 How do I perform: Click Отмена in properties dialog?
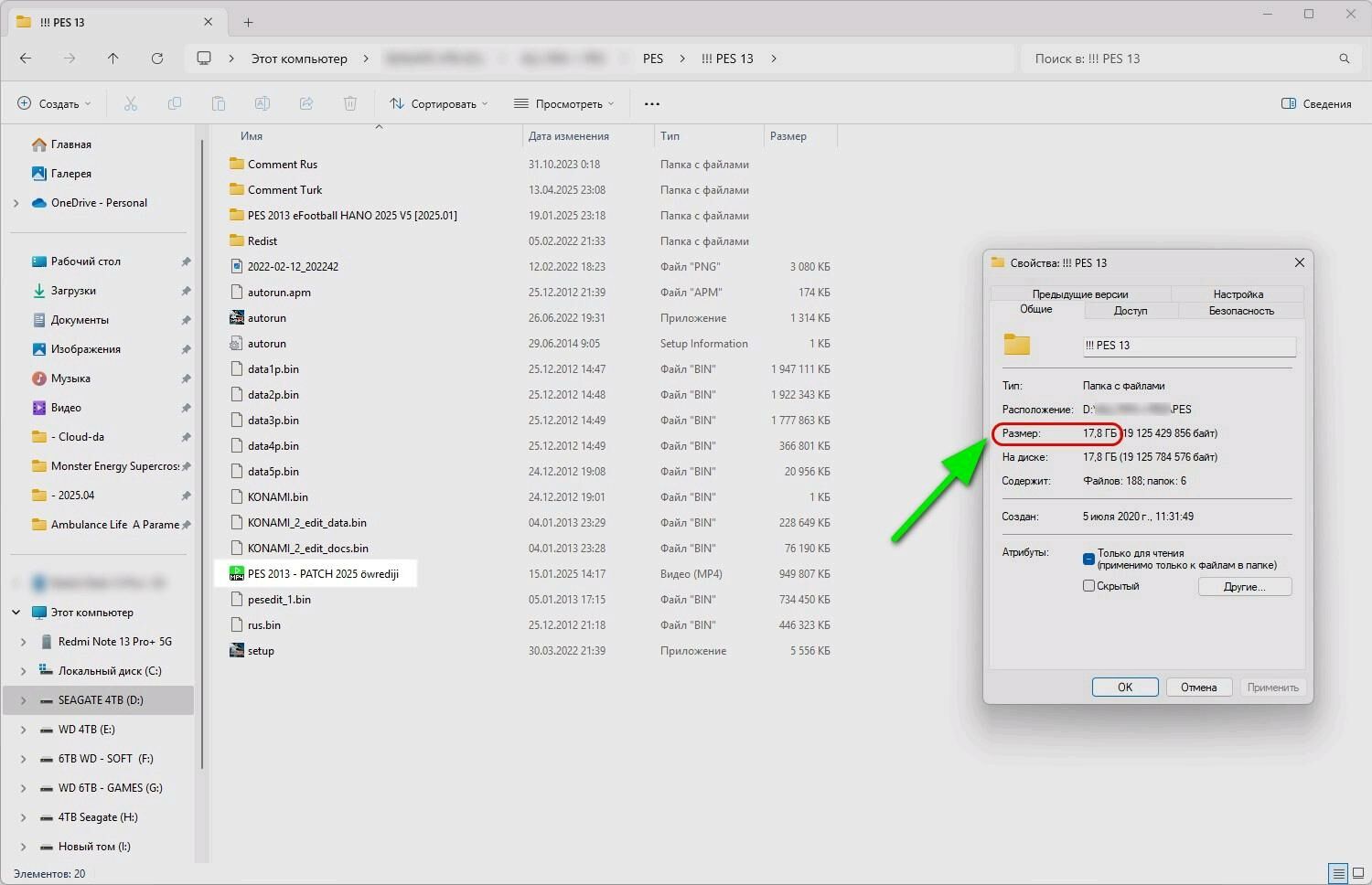click(x=1198, y=688)
